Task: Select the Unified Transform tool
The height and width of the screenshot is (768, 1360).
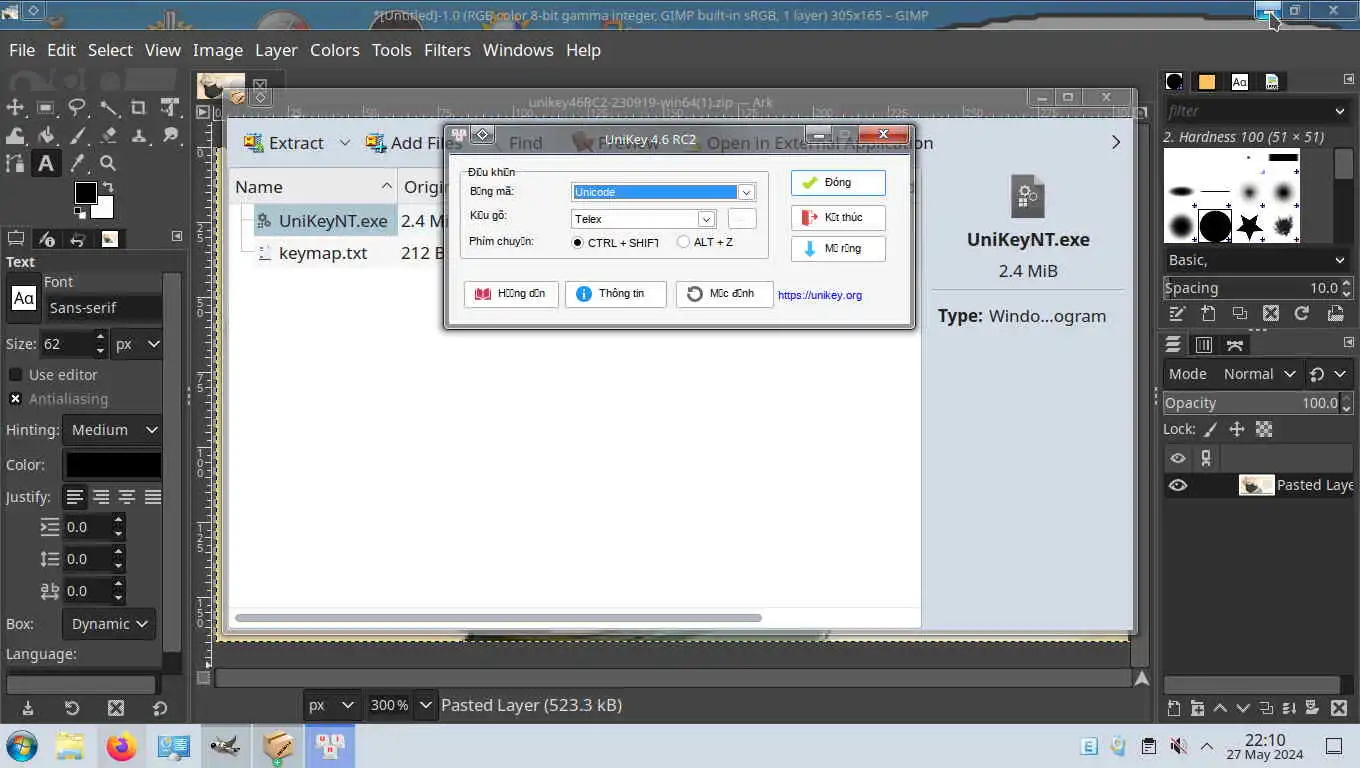Action: click(170, 107)
